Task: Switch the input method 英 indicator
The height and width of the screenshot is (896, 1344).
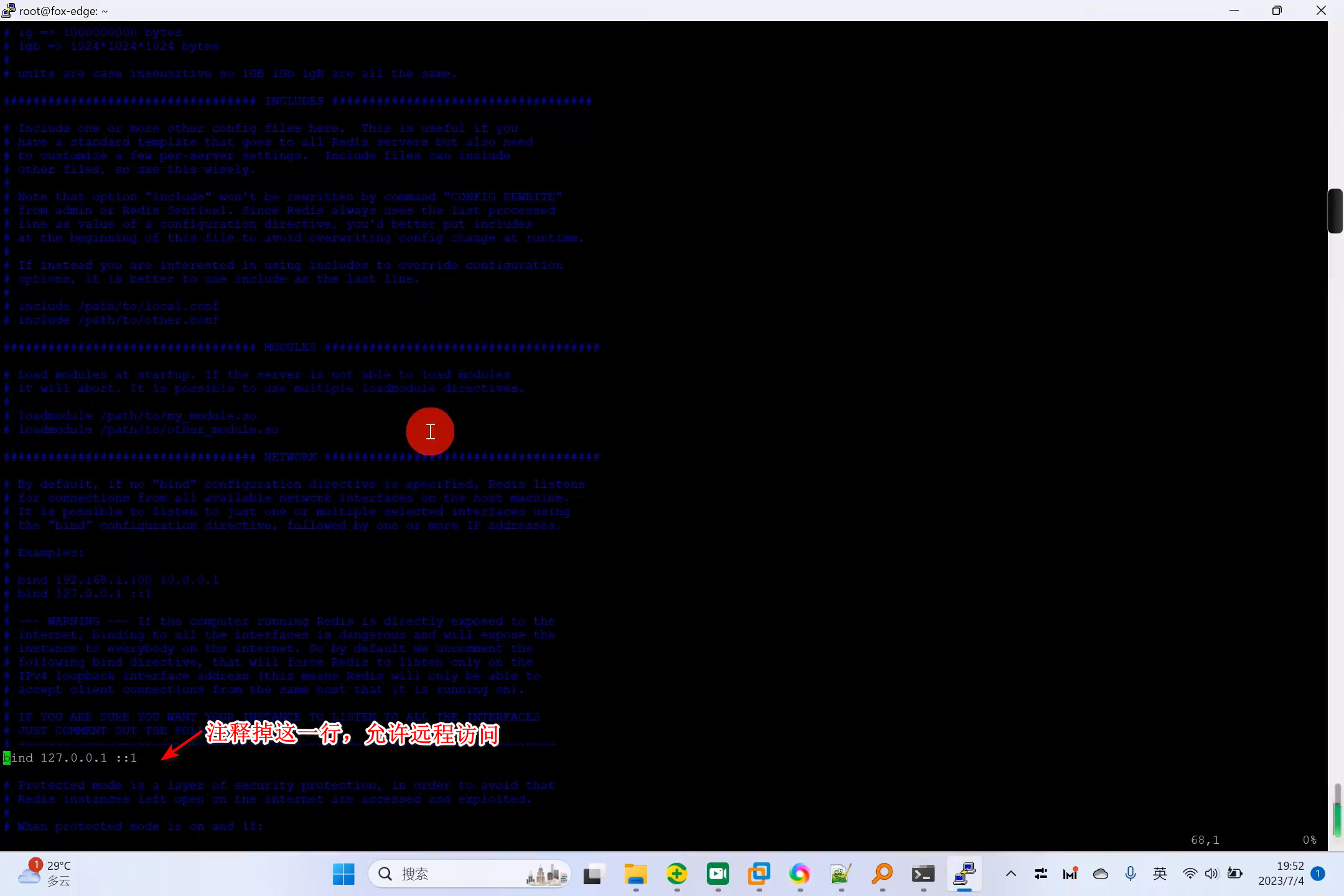Action: click(x=1160, y=874)
